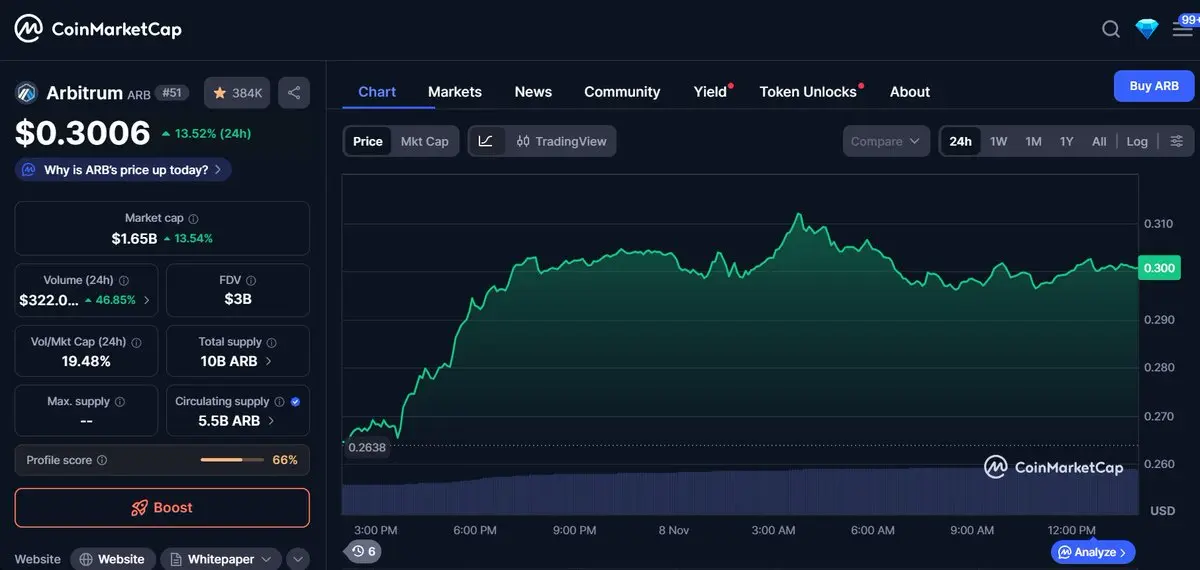
Task: Open the Whitepaper link button
Action: pyautogui.click(x=221, y=559)
